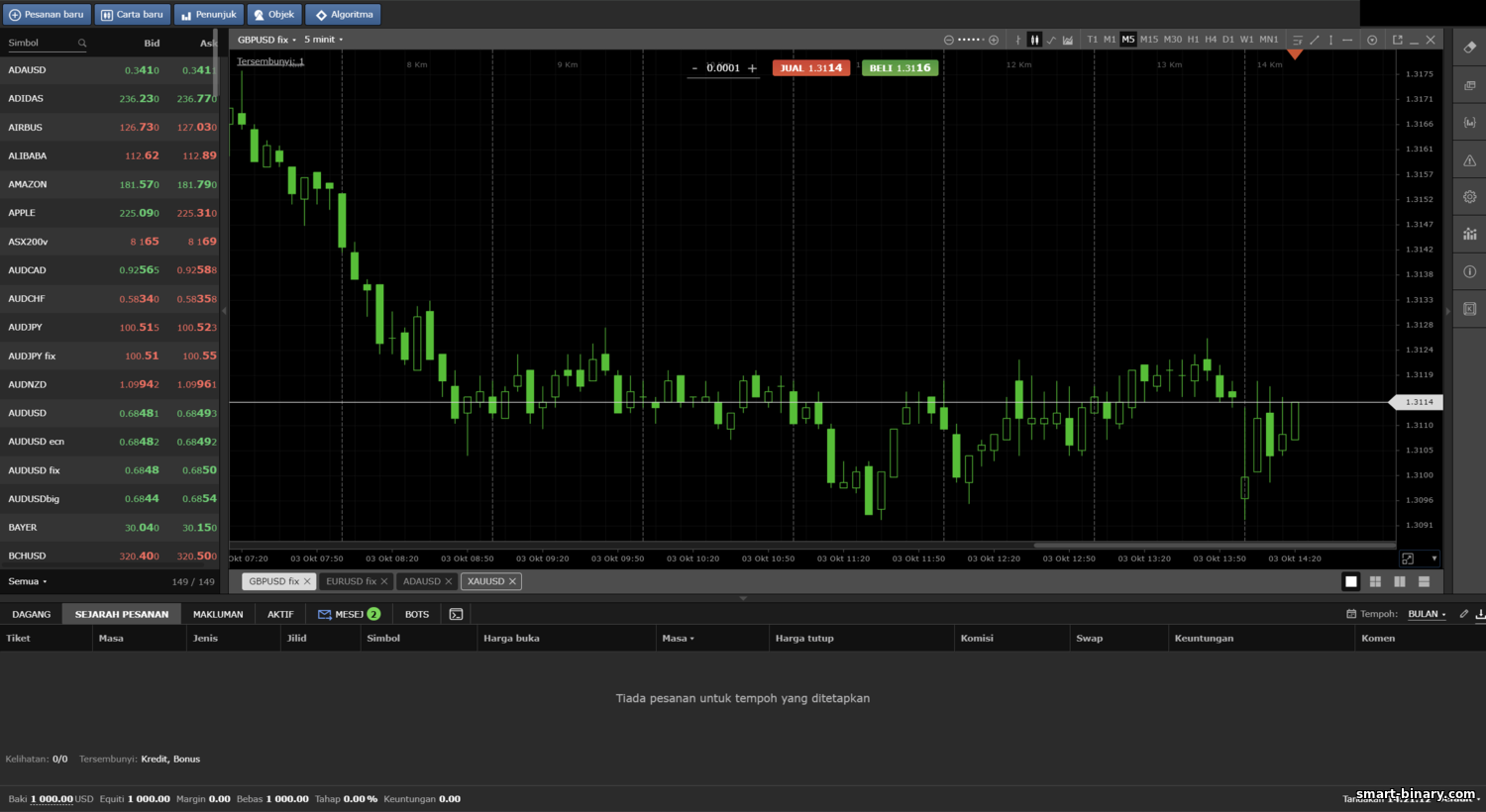The image size is (1486, 812).
Task: Open the windows stack icon in right sidebar
Action: coord(1470,85)
